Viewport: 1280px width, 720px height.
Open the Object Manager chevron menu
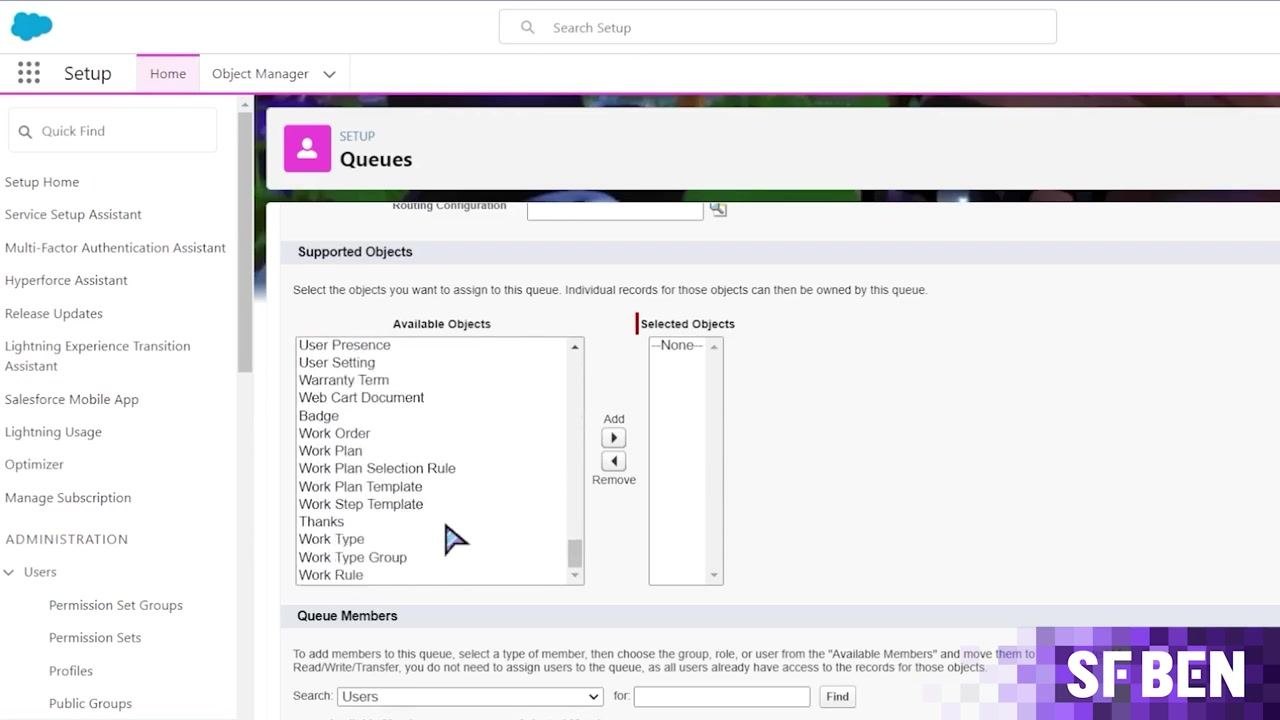(329, 74)
